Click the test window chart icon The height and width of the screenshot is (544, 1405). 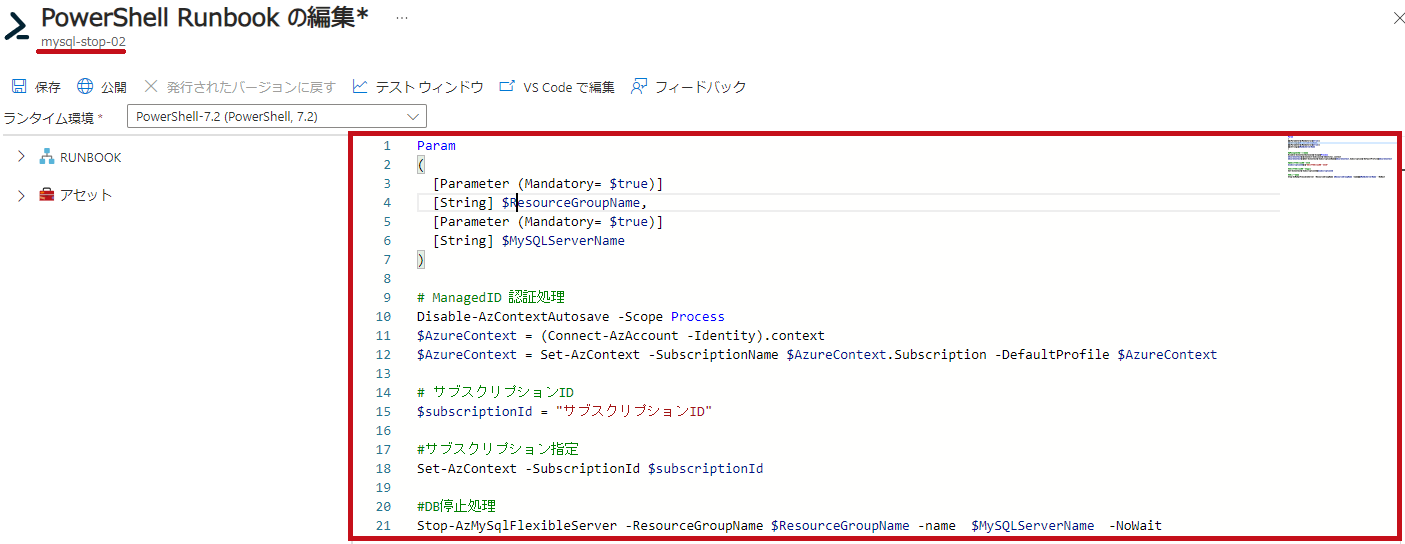tap(360, 87)
